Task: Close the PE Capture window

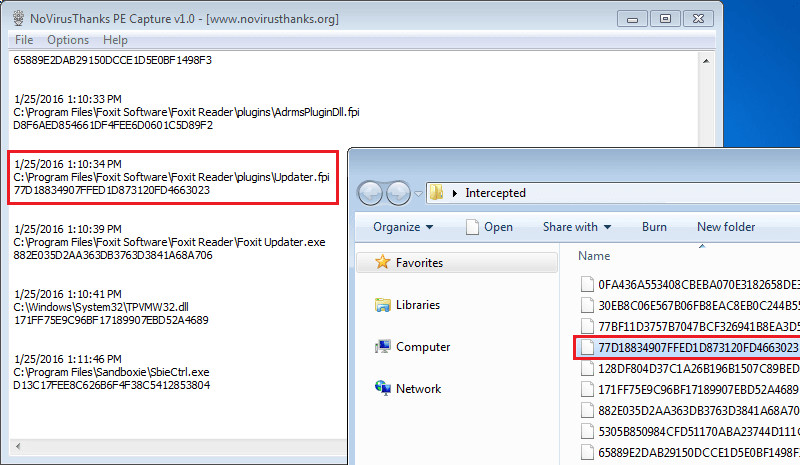Action: tap(698, 19)
